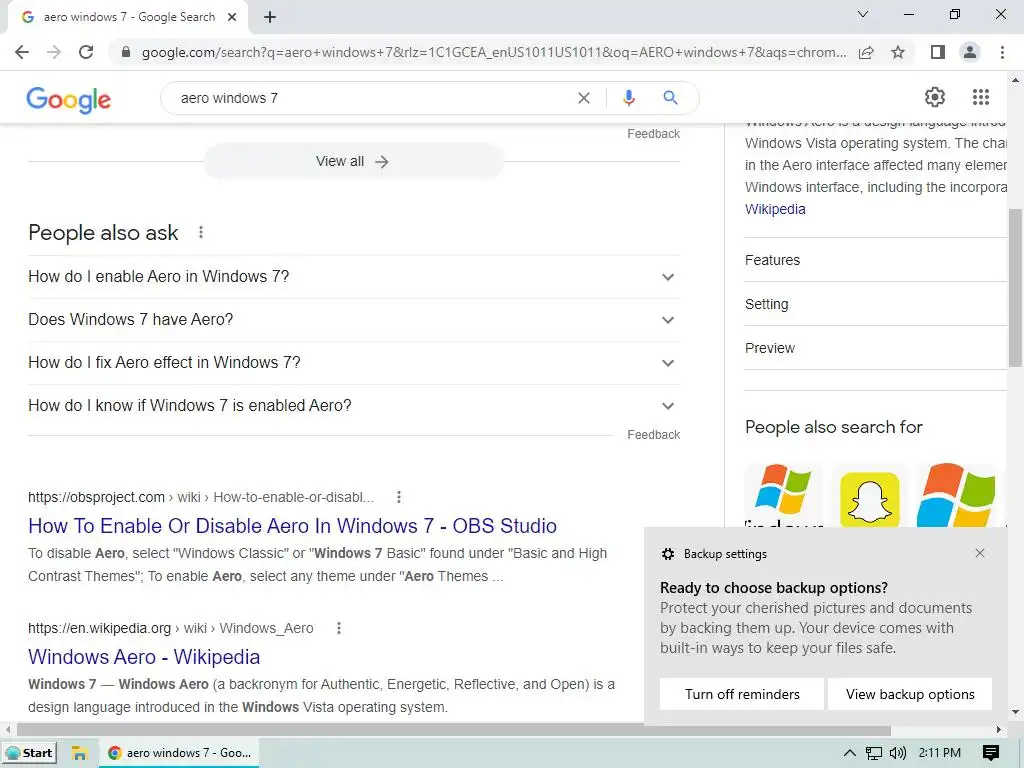The image size is (1024, 768).
Task: Open options for obsproject.com result
Action: click(398, 498)
